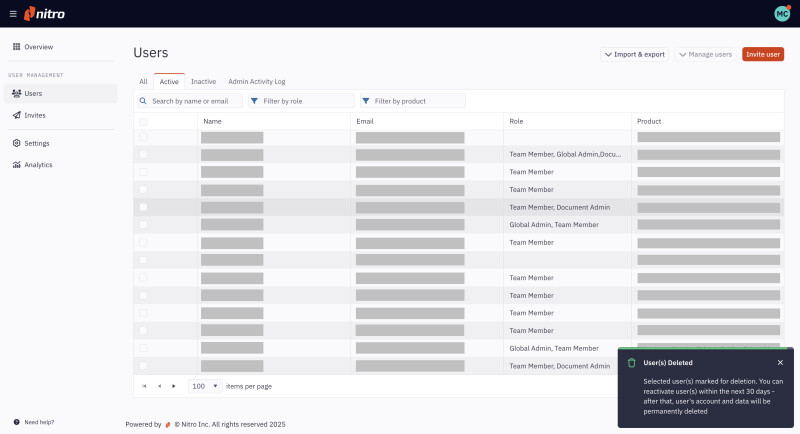Tick the select-all checkbox in table header
This screenshot has width=800, height=434.
[x=143, y=121]
